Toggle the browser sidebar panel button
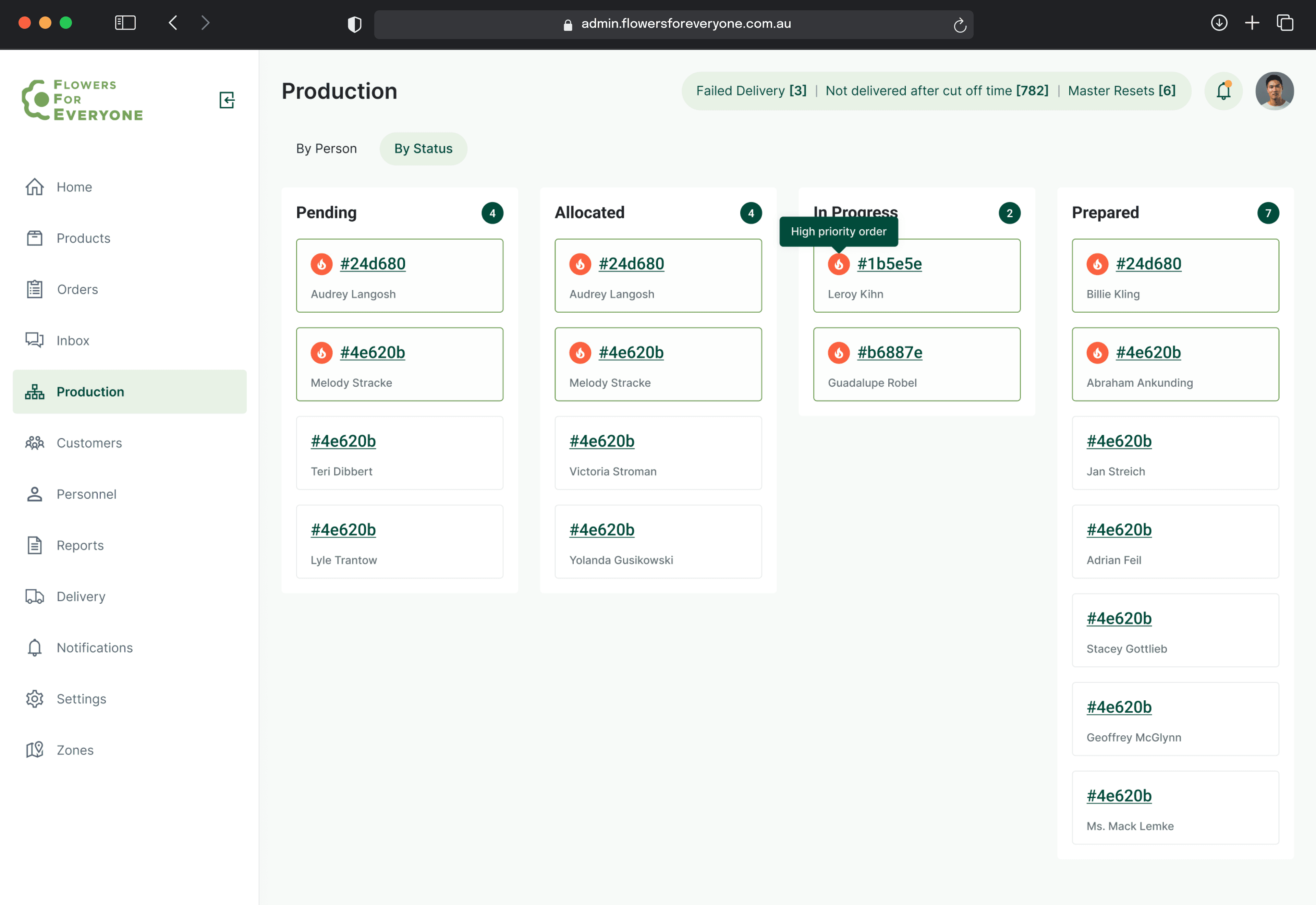This screenshot has width=1316, height=905. coord(125,23)
